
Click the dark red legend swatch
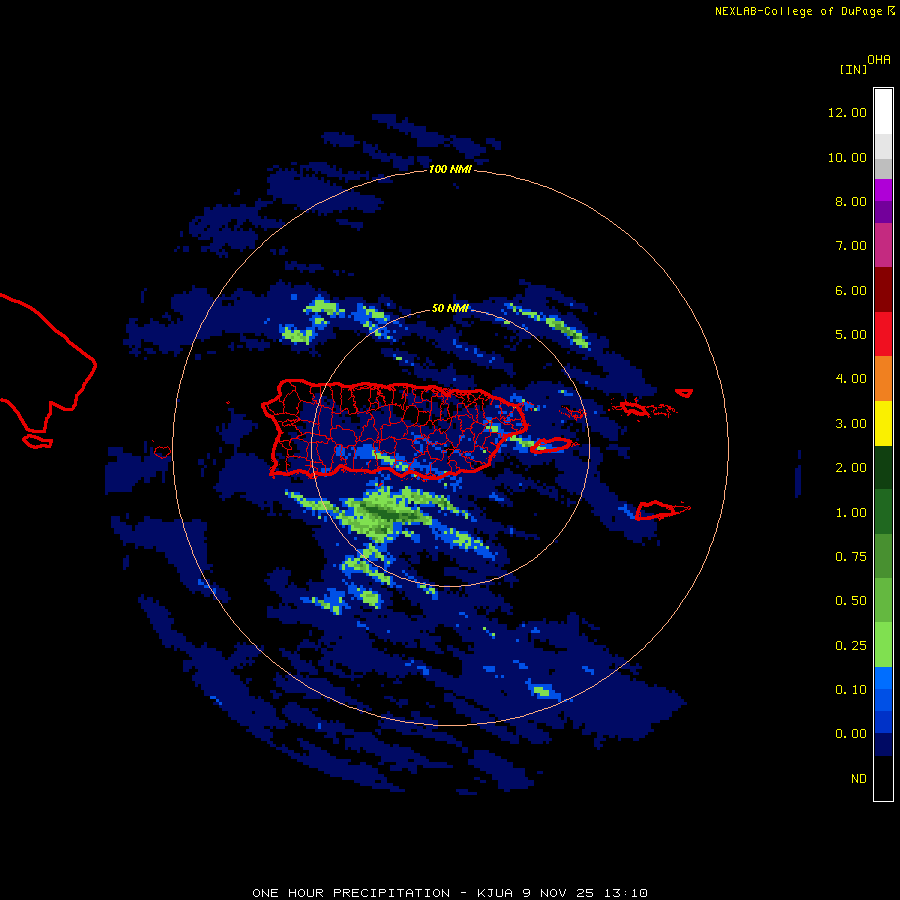(x=883, y=290)
